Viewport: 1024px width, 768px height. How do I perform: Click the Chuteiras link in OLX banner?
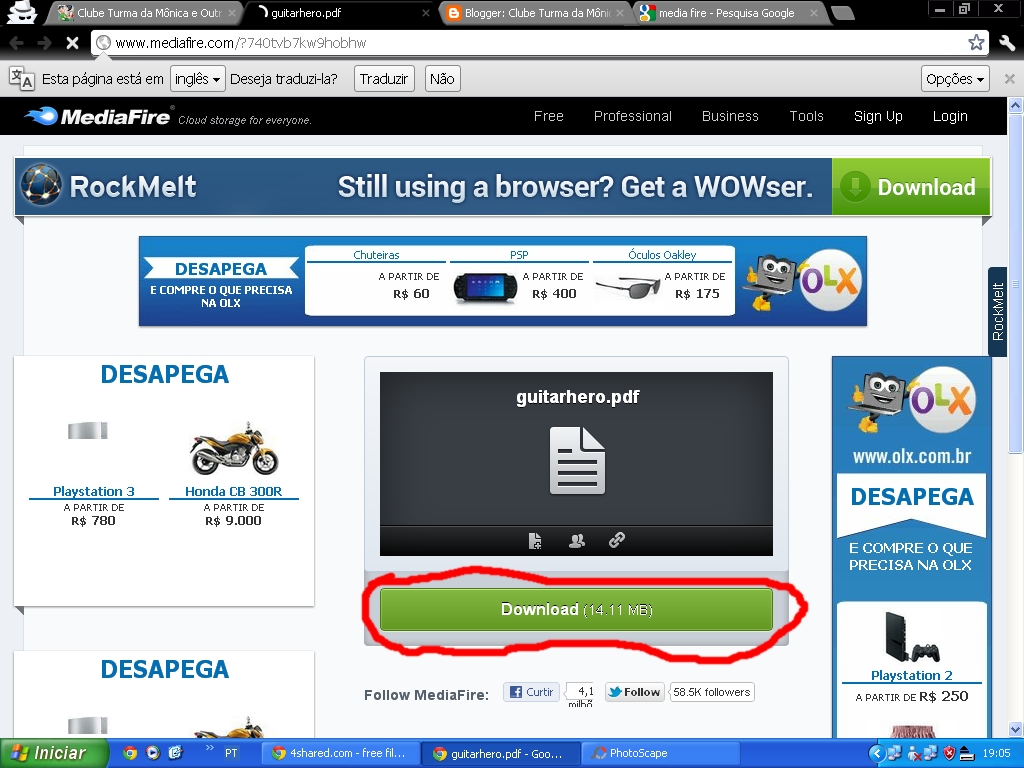tap(376, 255)
